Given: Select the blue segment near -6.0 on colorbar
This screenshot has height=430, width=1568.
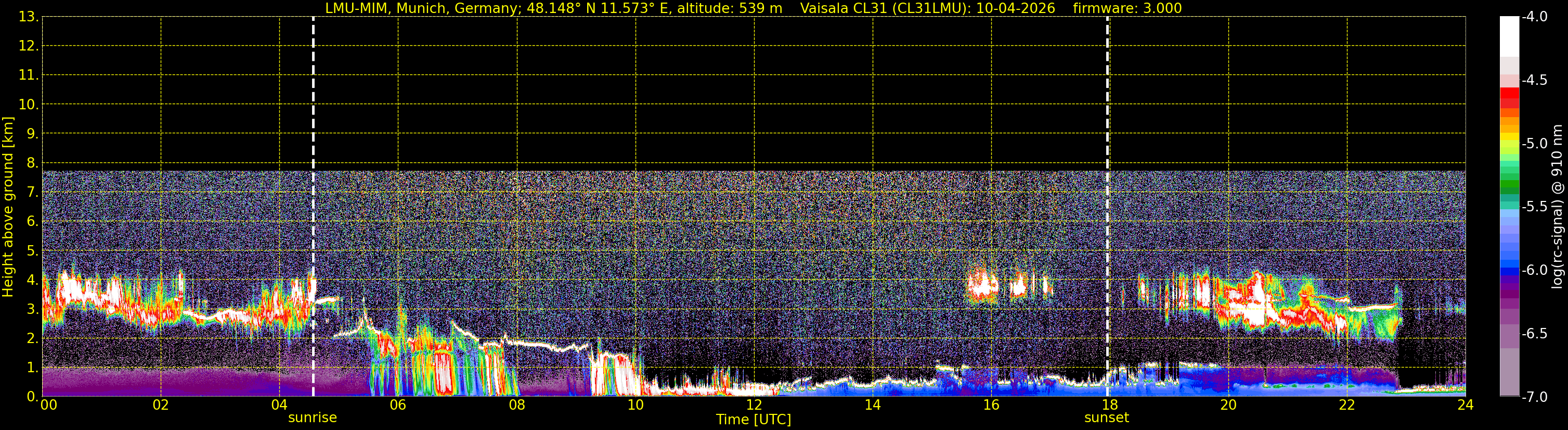Looking at the screenshot, I should point(1509,271).
